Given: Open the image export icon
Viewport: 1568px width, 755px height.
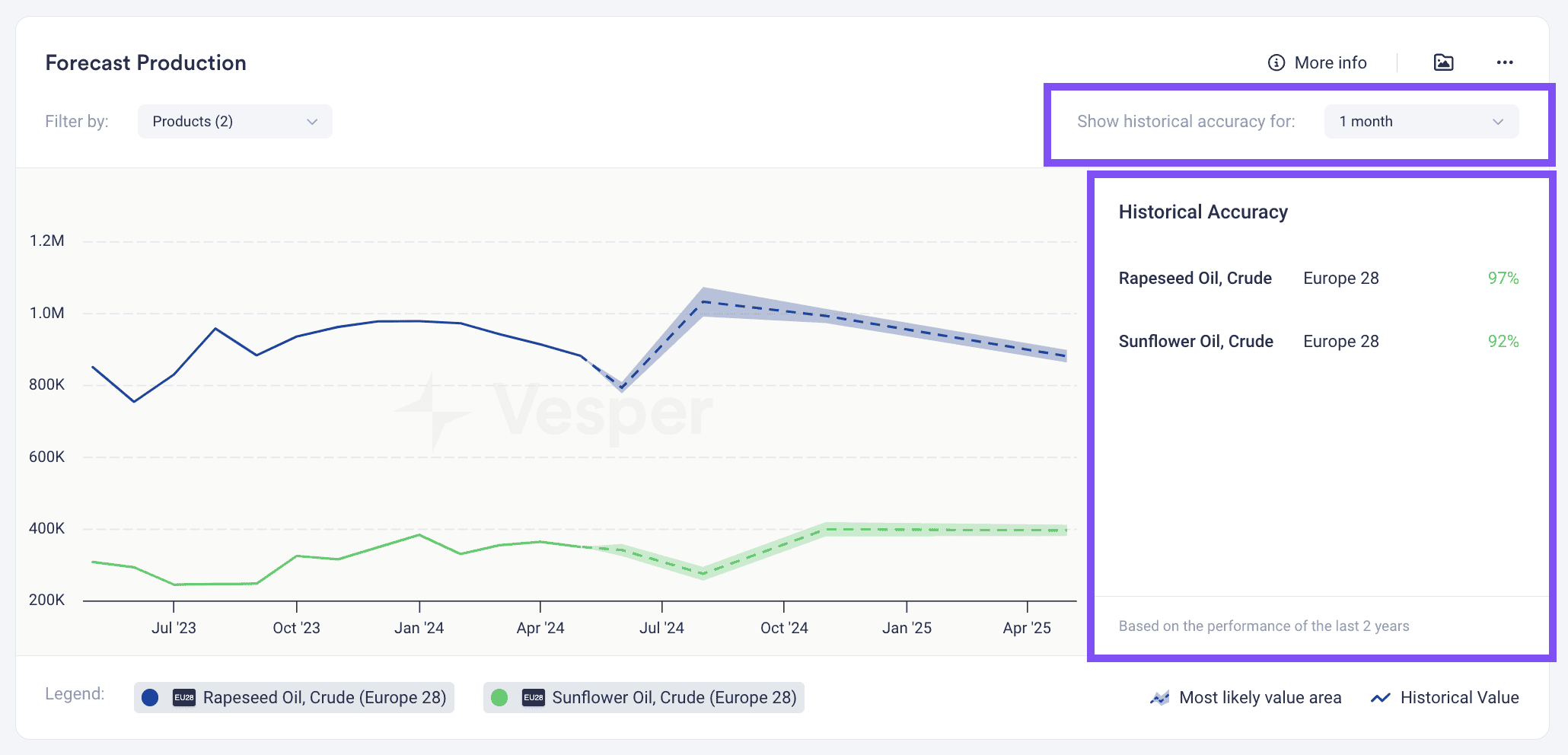Looking at the screenshot, I should [1444, 62].
